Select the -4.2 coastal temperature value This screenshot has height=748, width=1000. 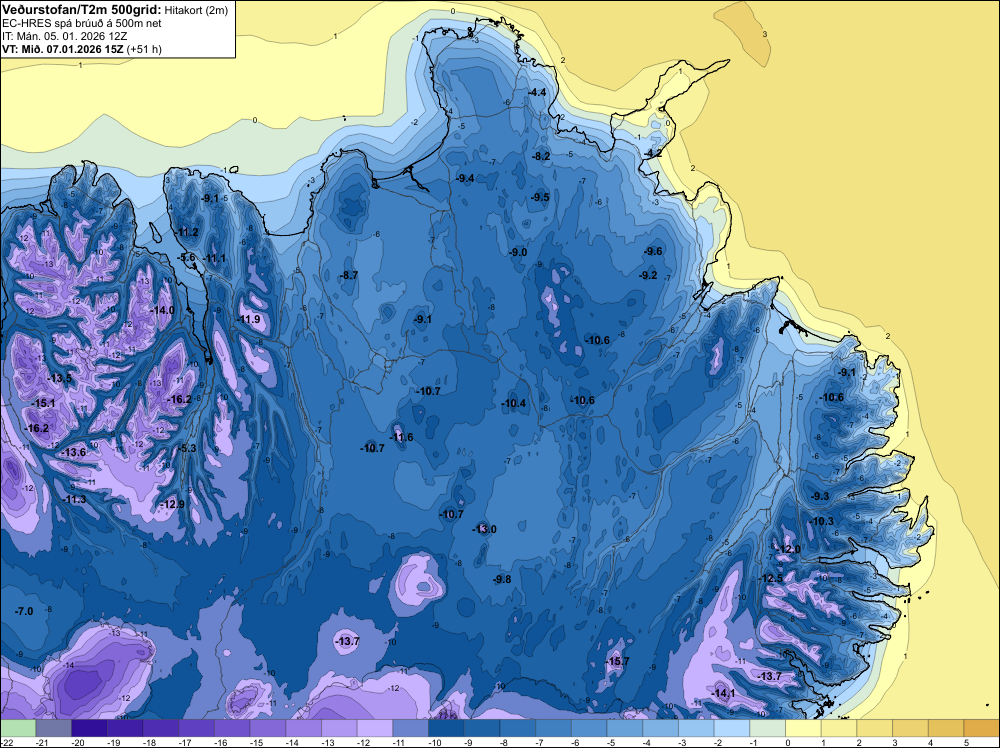[x=653, y=154]
